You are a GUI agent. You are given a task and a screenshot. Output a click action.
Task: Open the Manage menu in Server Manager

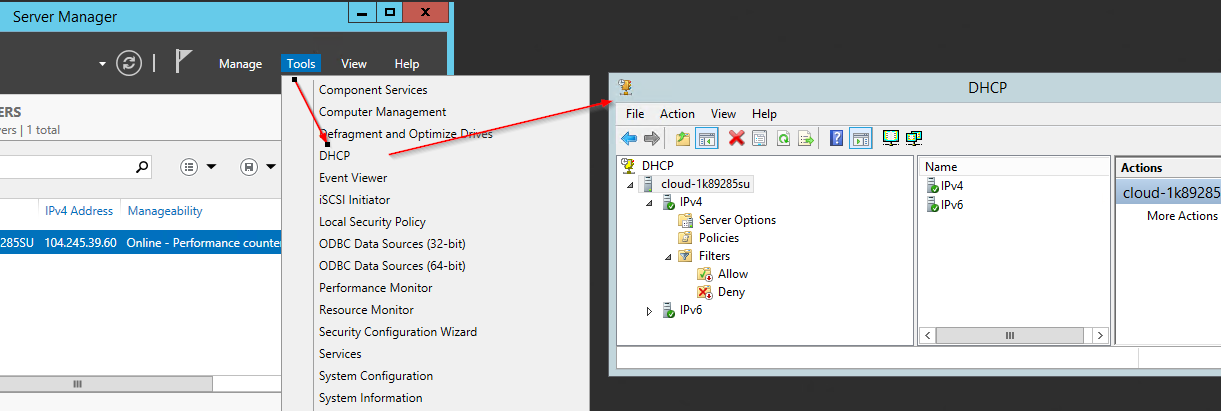pyautogui.click(x=240, y=64)
